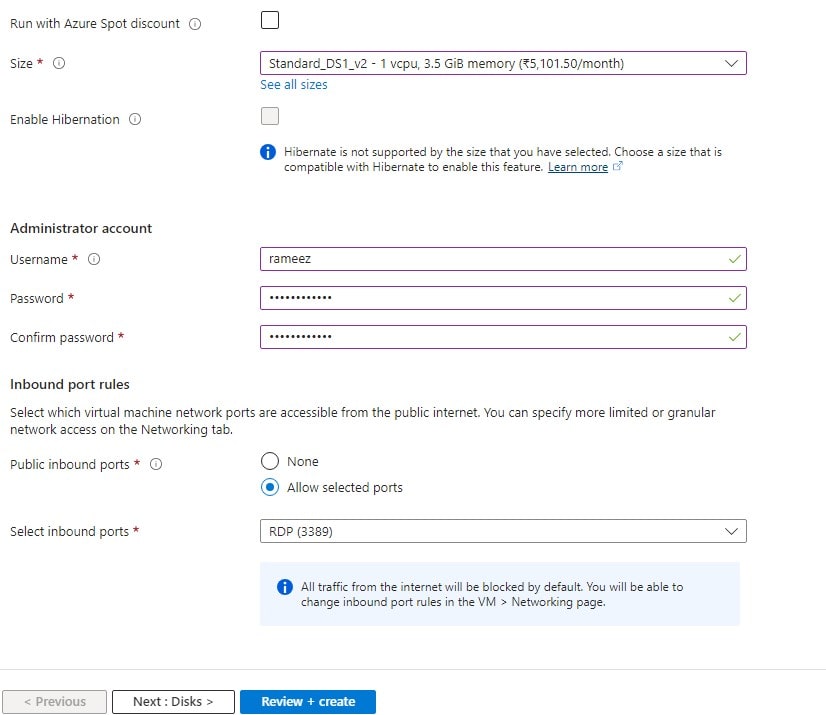Click blue info icon in traffic blocked notice
Screen dimensions: 826x715
coord(284,587)
